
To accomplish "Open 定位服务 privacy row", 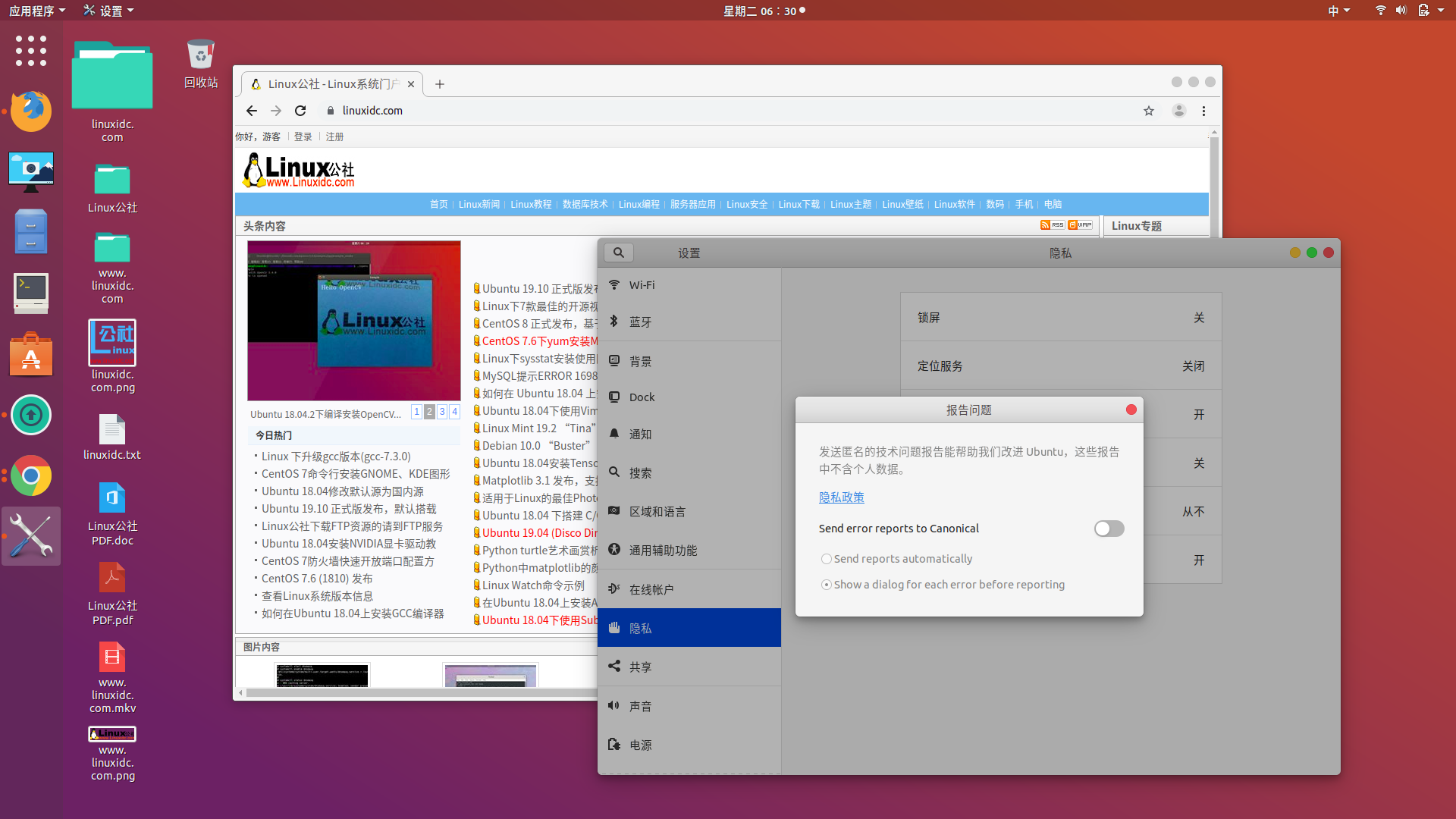I will coord(1061,366).
